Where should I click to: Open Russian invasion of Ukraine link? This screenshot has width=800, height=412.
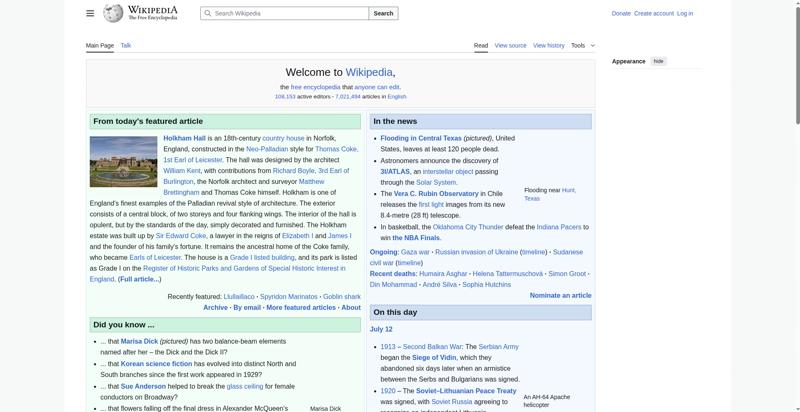pyautogui.click(x=476, y=252)
